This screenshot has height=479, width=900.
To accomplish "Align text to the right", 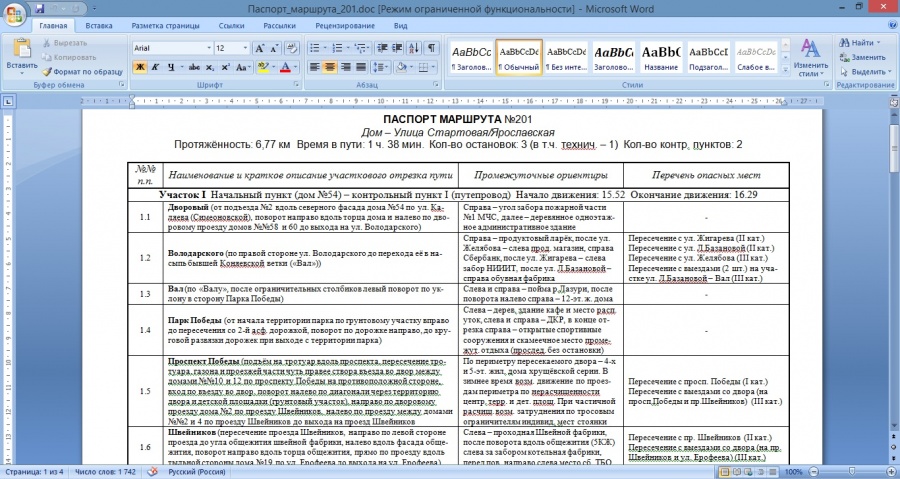I will coord(346,67).
